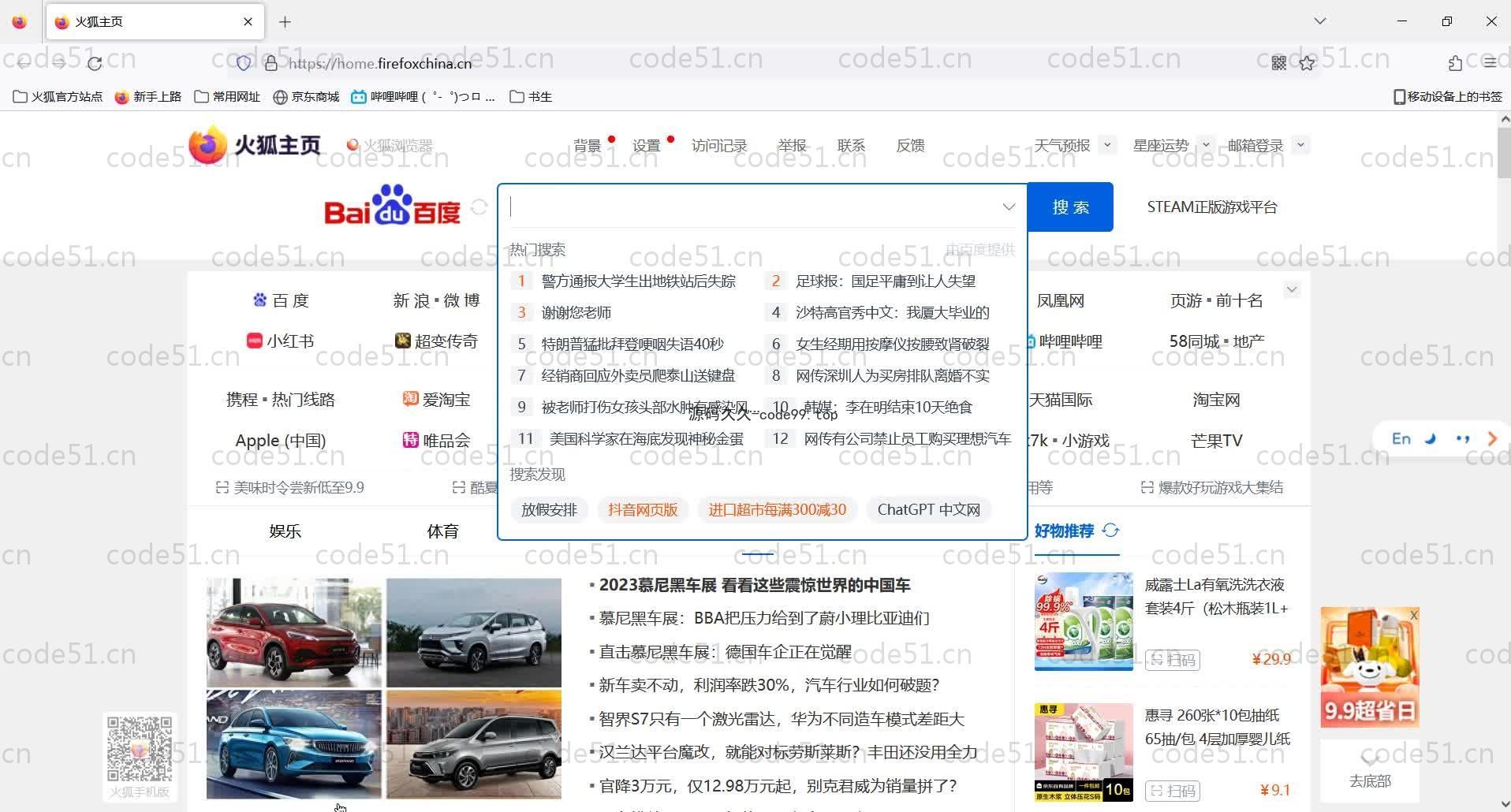
Task: Click the Firefox view icon at top left
Action: pyautogui.click(x=20, y=22)
